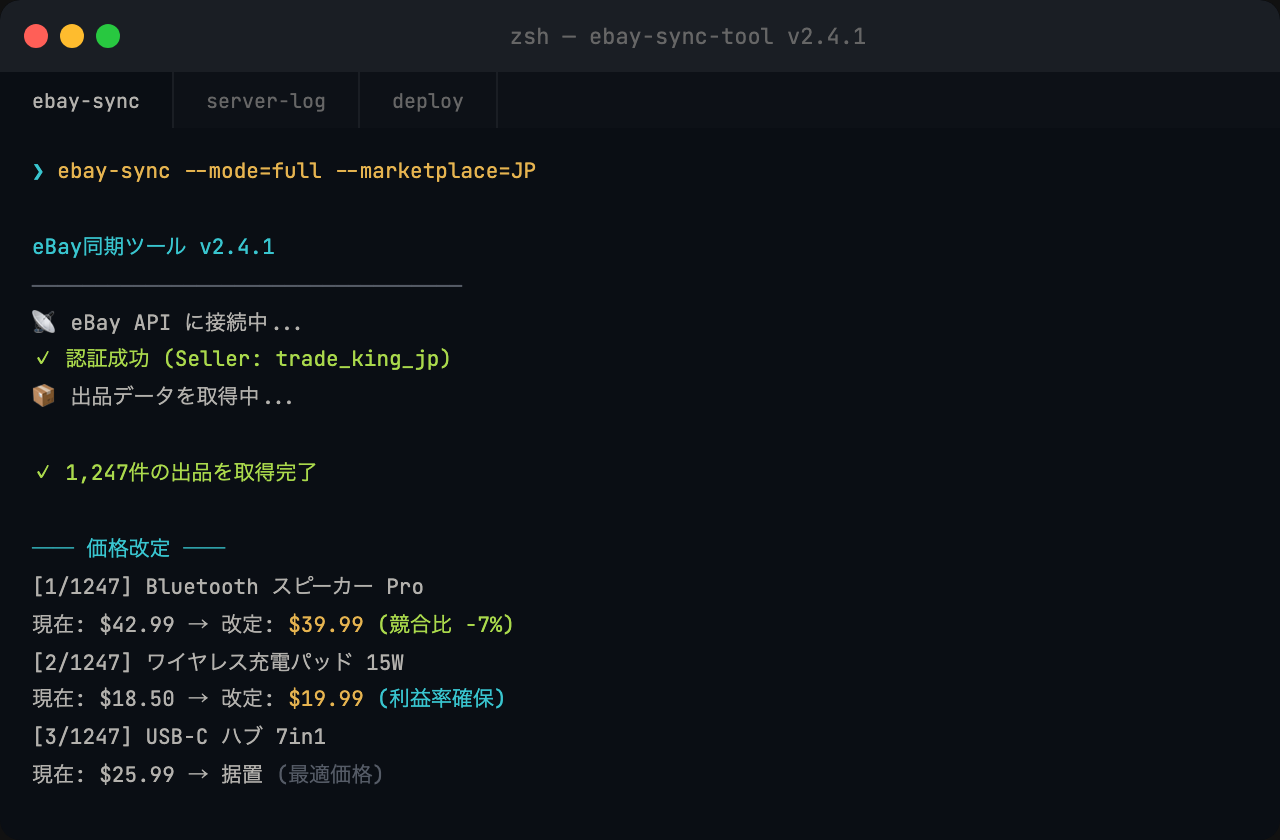The height and width of the screenshot is (840, 1280).
Task: Open the deploy tab
Action: [x=427, y=101]
